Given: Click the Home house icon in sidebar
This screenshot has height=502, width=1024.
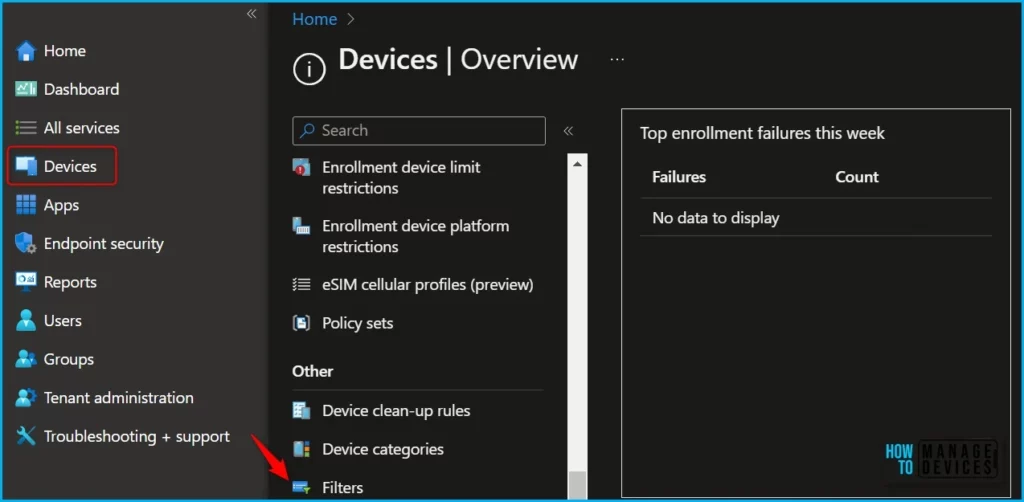Looking at the screenshot, I should [x=25, y=51].
